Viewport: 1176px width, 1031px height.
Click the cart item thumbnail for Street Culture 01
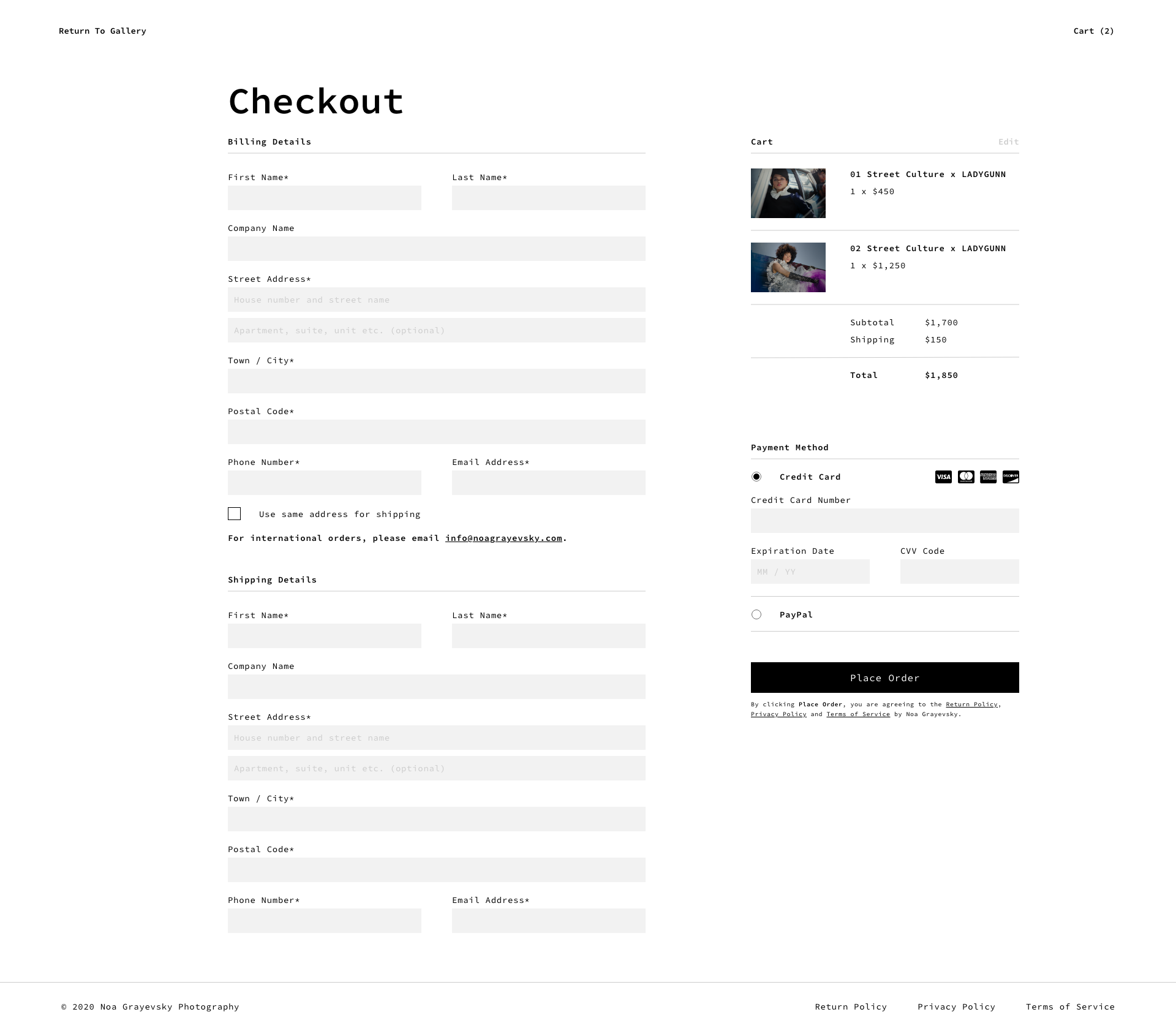click(788, 192)
